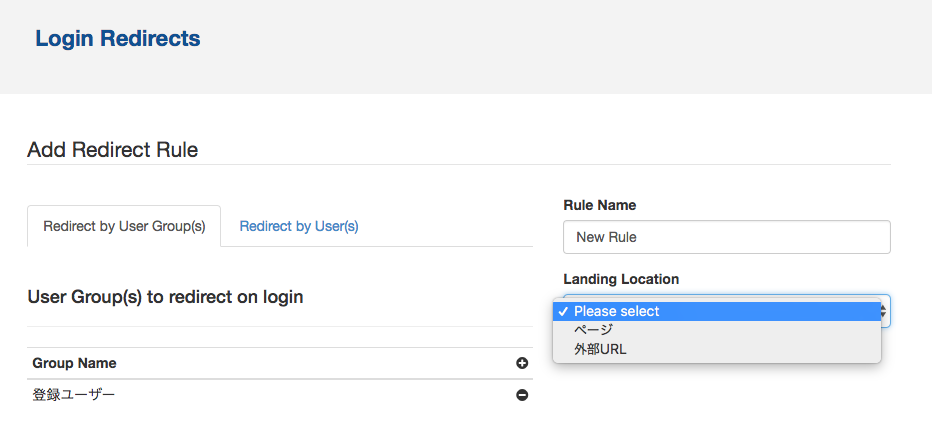Click the checkmark beside Please select
932x430 pixels.
point(563,311)
